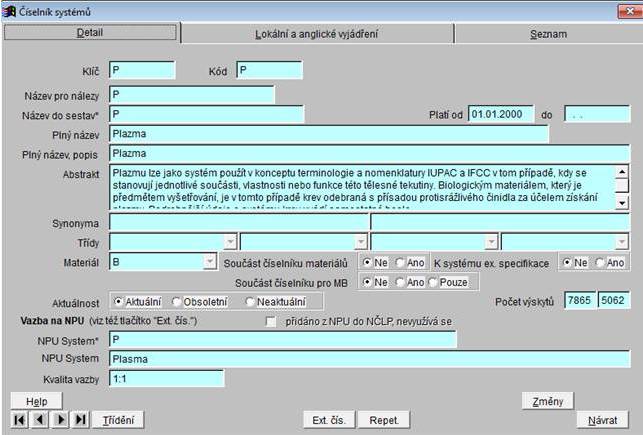Go to next record arrow
Screen dimensions: 643x435
[59, 420]
